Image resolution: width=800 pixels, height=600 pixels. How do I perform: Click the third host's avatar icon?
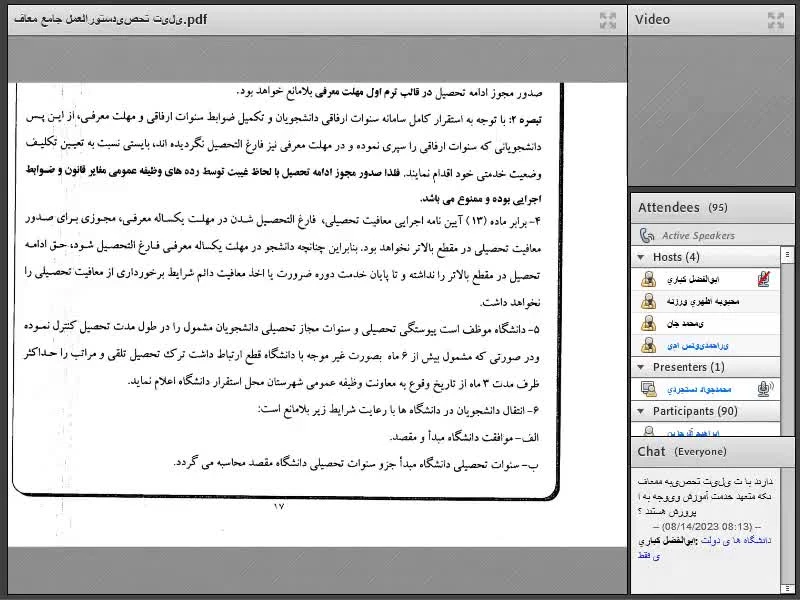[x=648, y=323]
